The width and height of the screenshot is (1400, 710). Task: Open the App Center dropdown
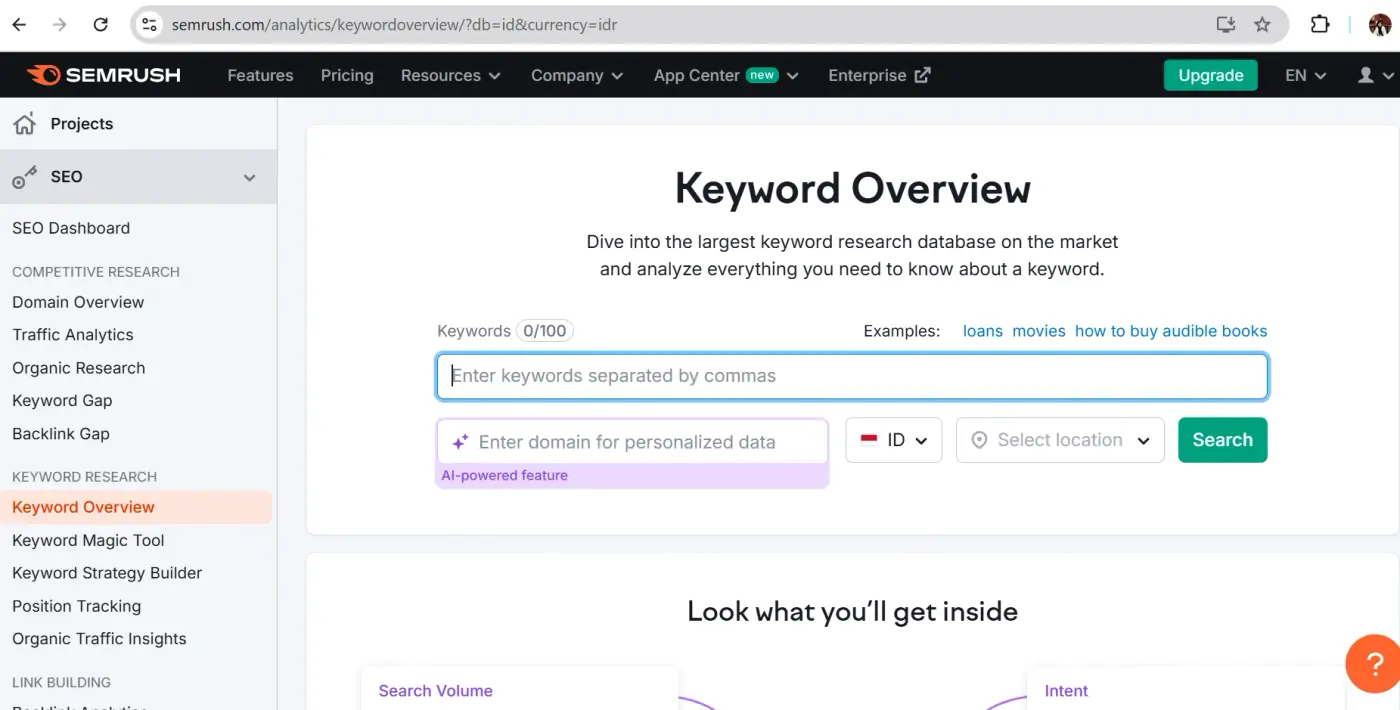click(726, 75)
